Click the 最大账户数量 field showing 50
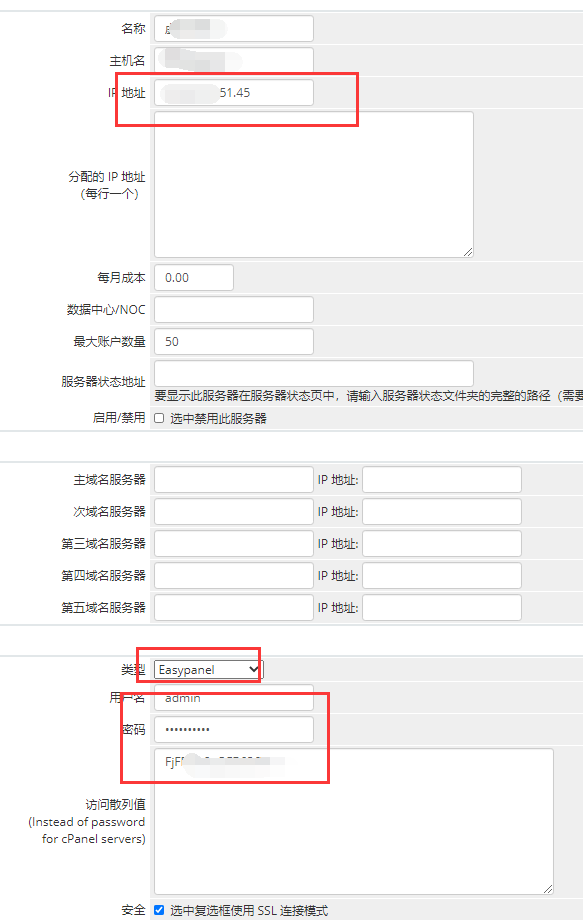Viewport: 583px width, 920px height. coord(233,341)
